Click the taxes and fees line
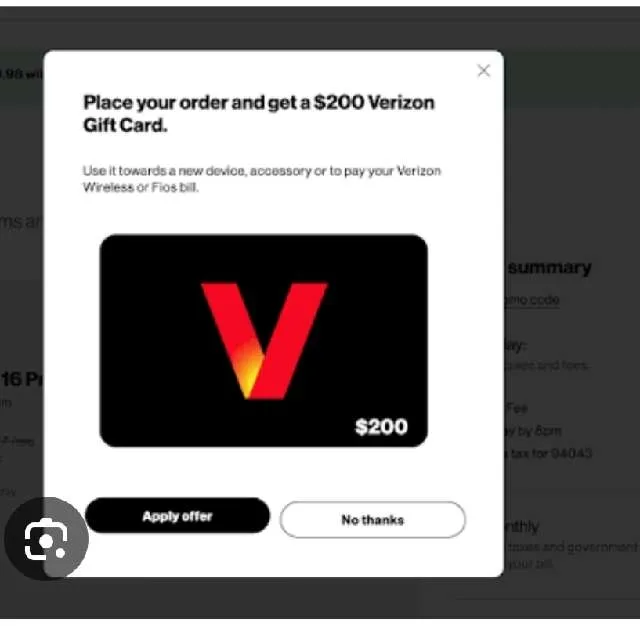The width and height of the screenshot is (640, 640). 547,365
